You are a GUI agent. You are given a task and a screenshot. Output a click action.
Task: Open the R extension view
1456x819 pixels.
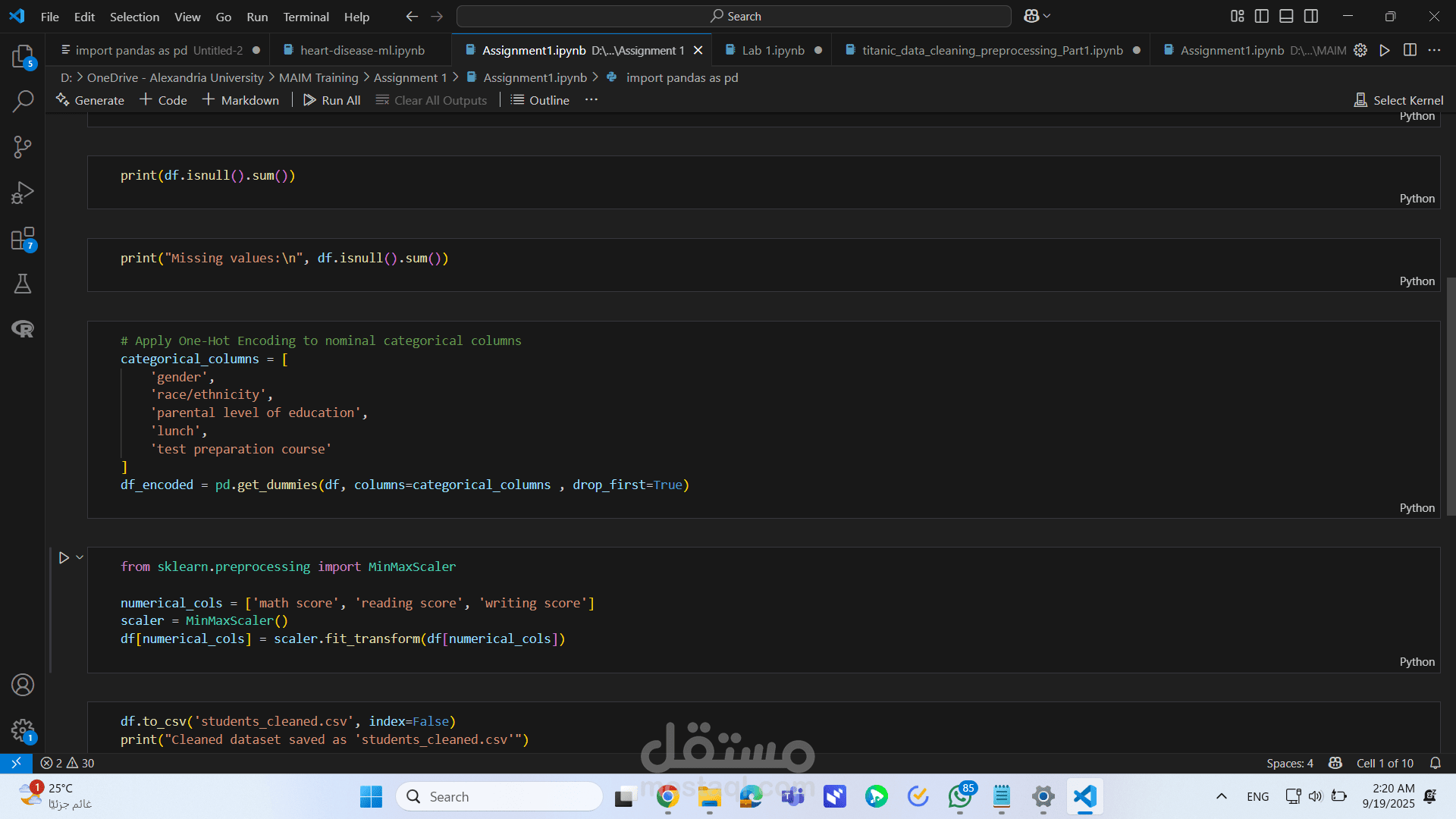(23, 329)
